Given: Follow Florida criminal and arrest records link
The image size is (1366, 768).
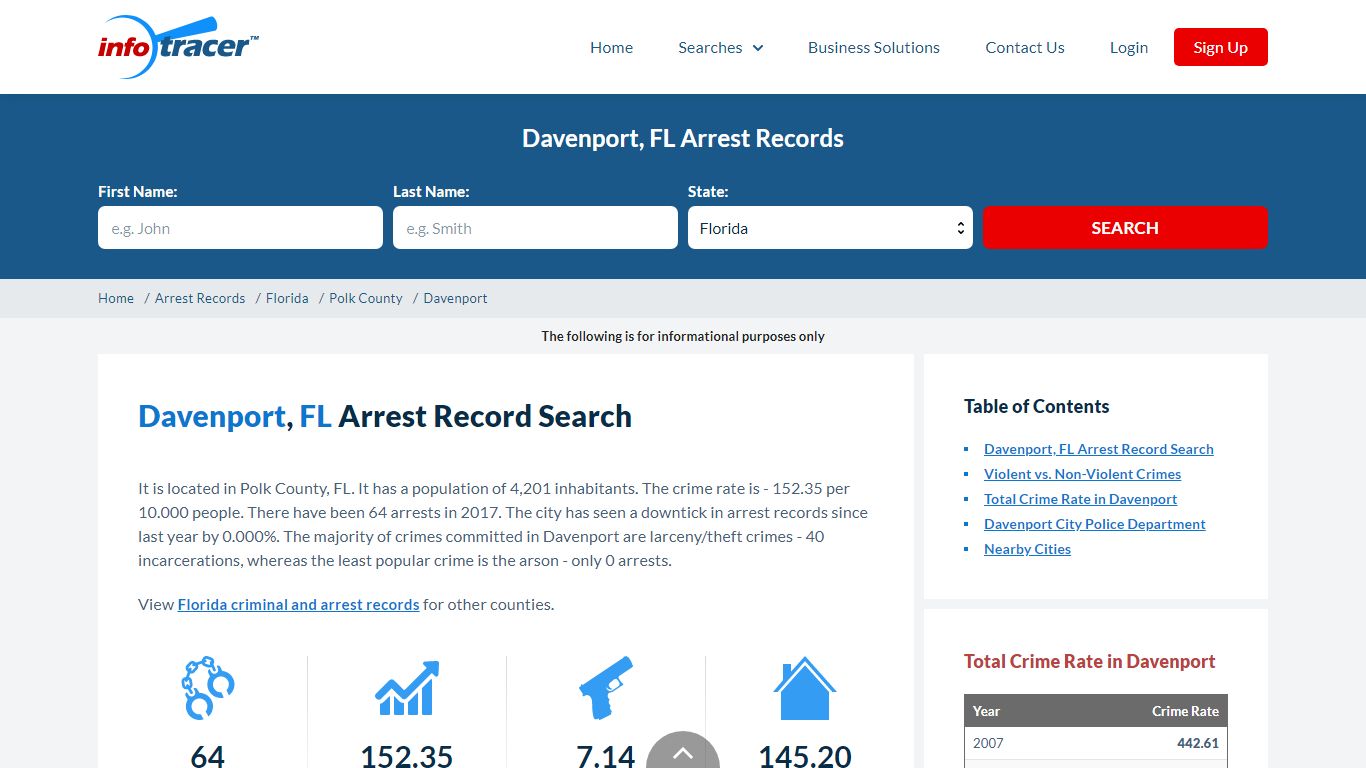Looking at the screenshot, I should pyautogui.click(x=298, y=604).
